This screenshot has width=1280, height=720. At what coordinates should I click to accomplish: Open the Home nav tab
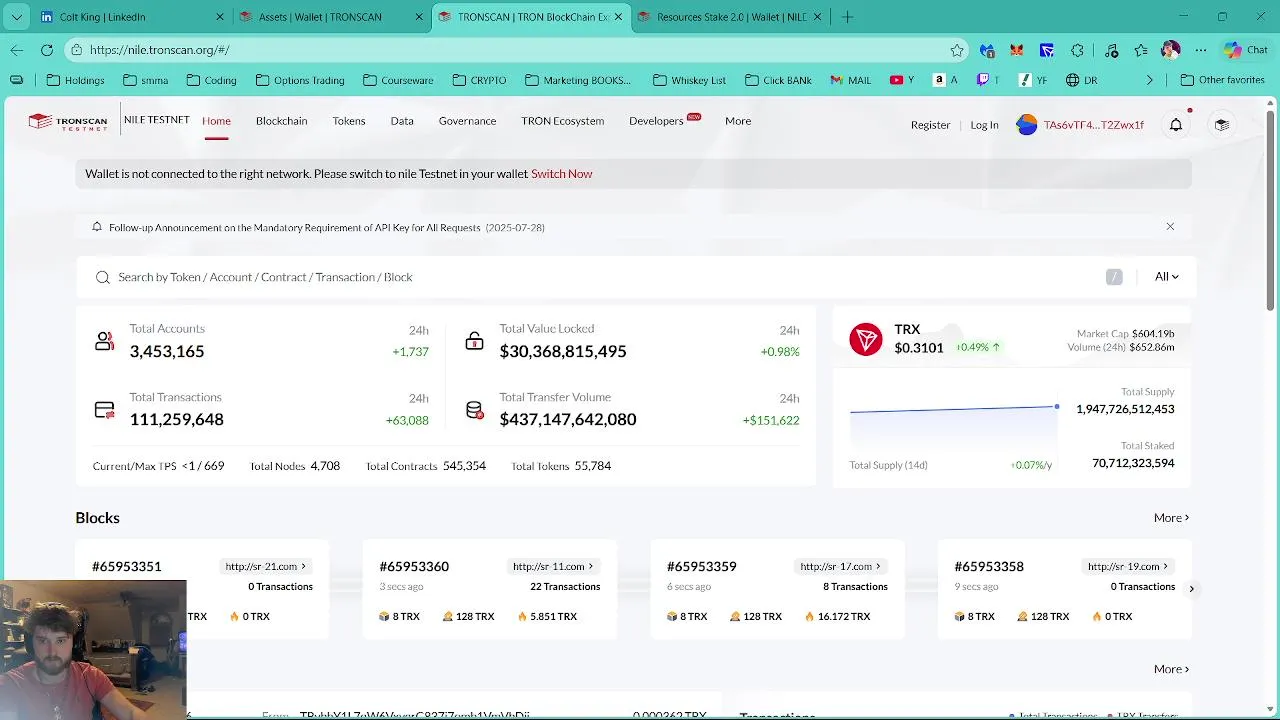(216, 121)
